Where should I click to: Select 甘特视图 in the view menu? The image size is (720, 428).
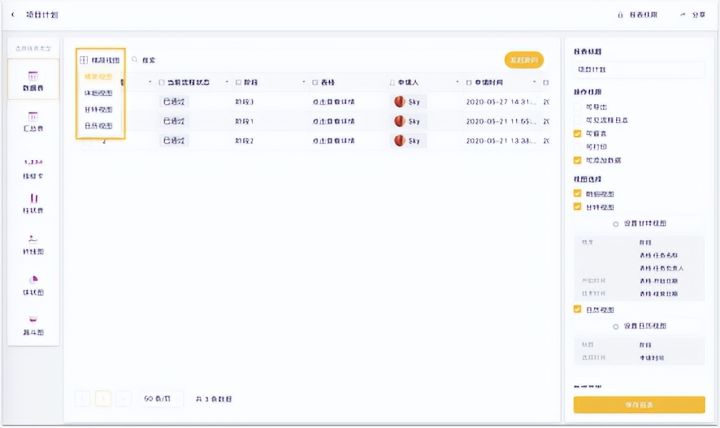tap(98, 109)
